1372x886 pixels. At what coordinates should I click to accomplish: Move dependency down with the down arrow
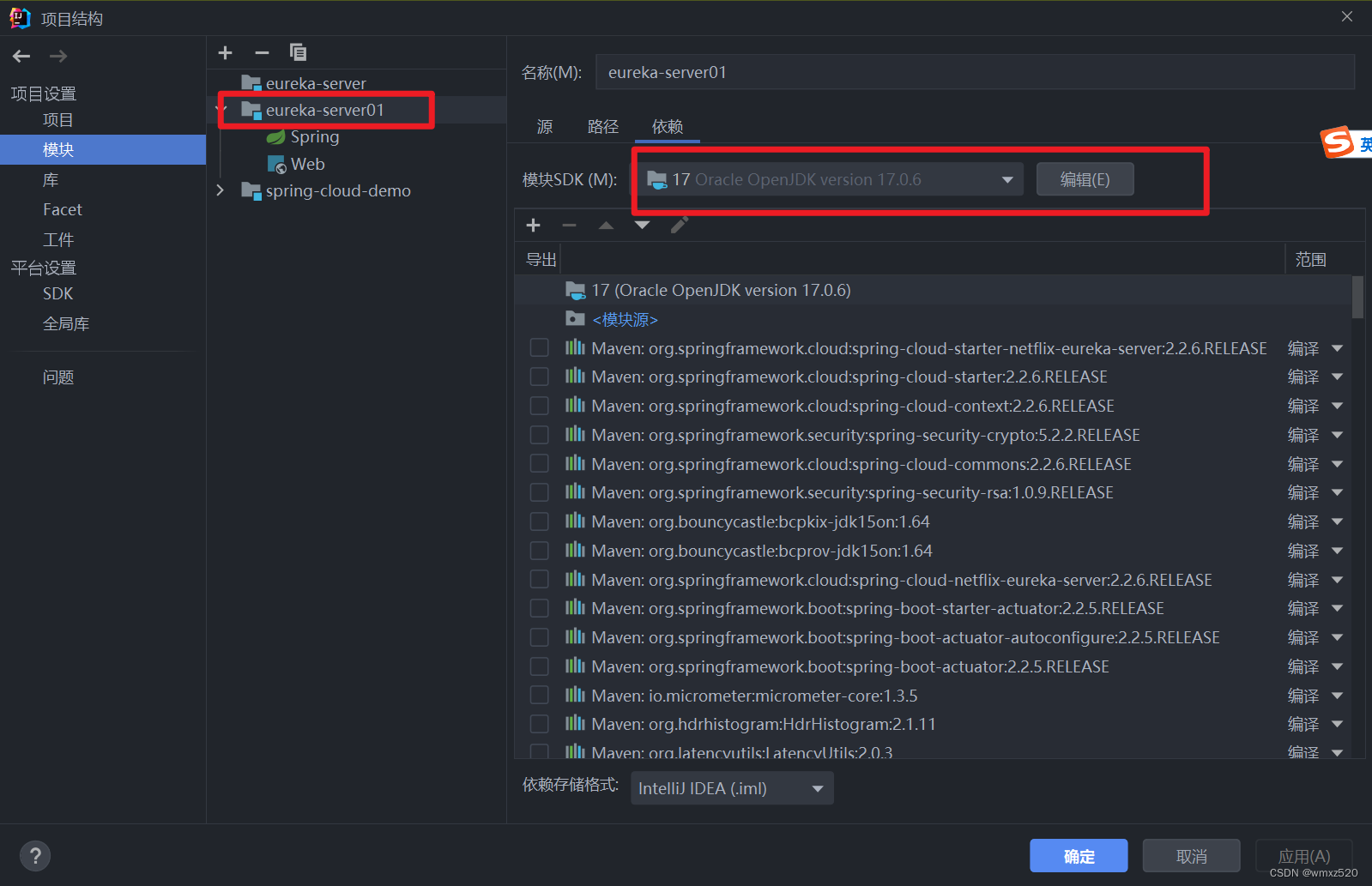[x=642, y=226]
